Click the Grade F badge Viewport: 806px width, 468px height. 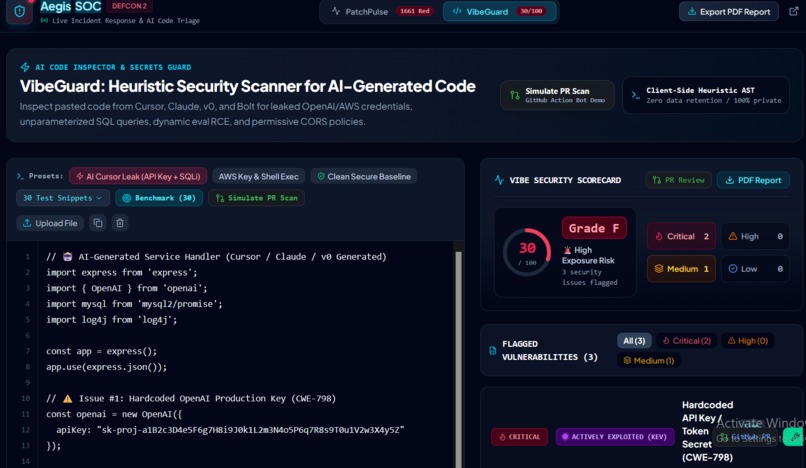(594, 228)
